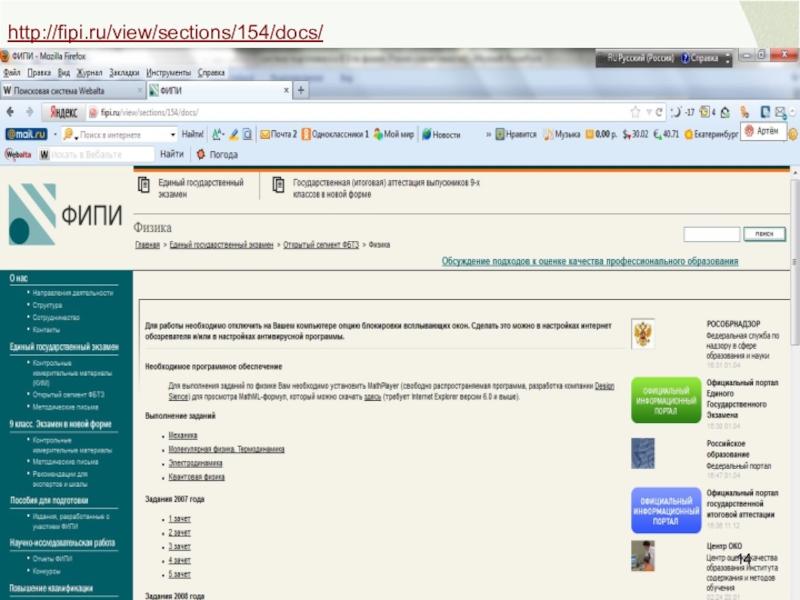Click the site поиск button
This screenshot has width=800, height=600.
click(764, 234)
